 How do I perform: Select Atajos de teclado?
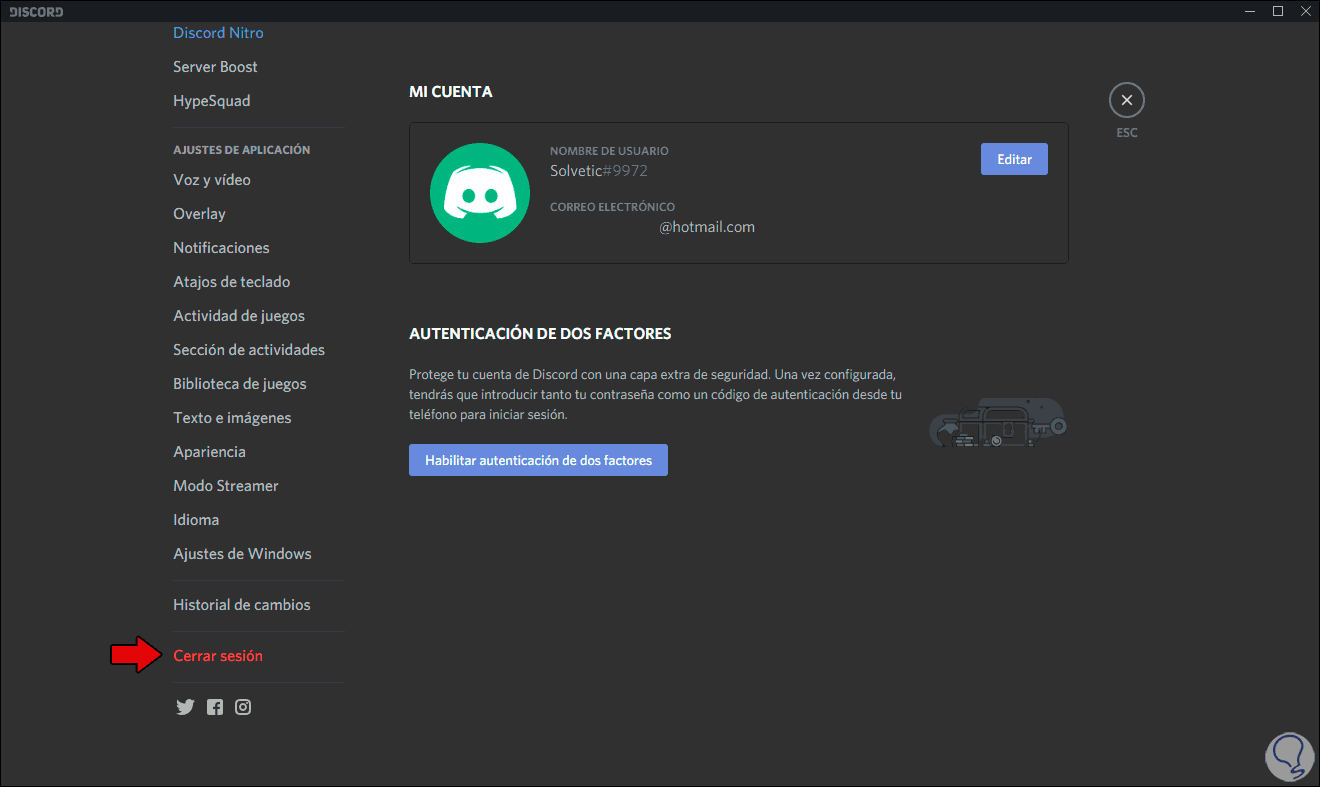click(x=231, y=281)
